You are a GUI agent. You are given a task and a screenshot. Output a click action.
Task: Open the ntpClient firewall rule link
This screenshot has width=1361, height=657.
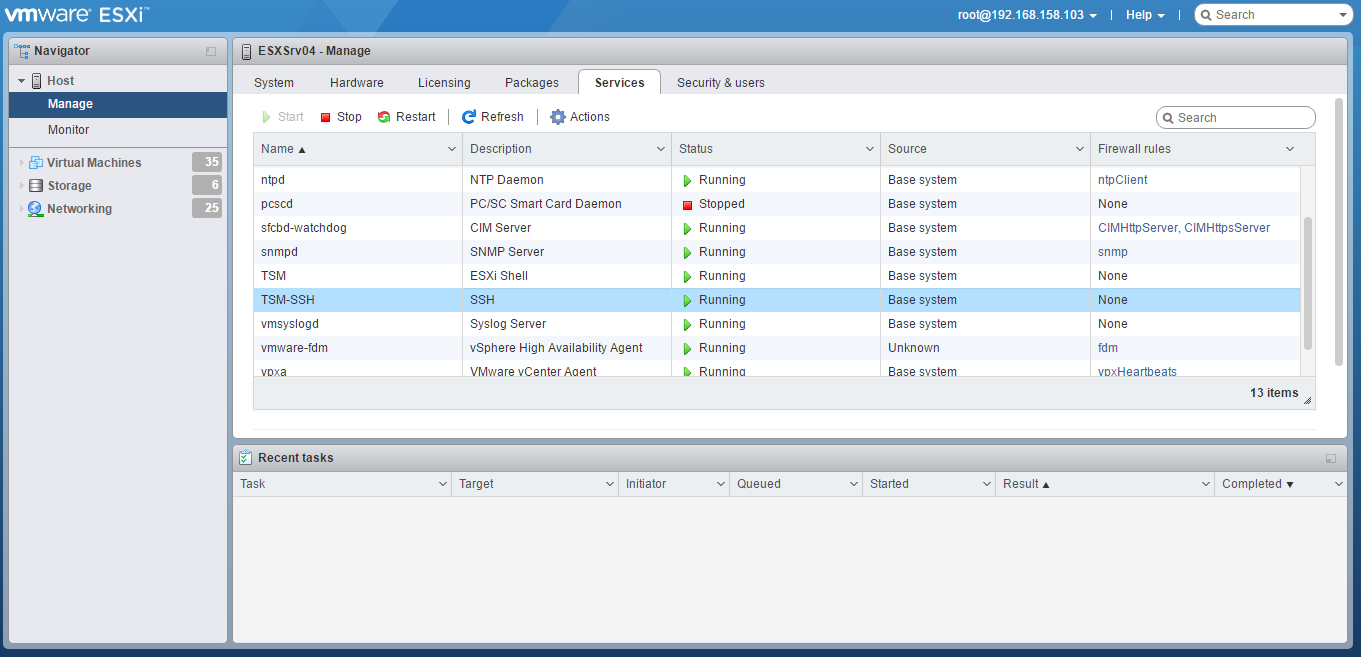(1122, 180)
